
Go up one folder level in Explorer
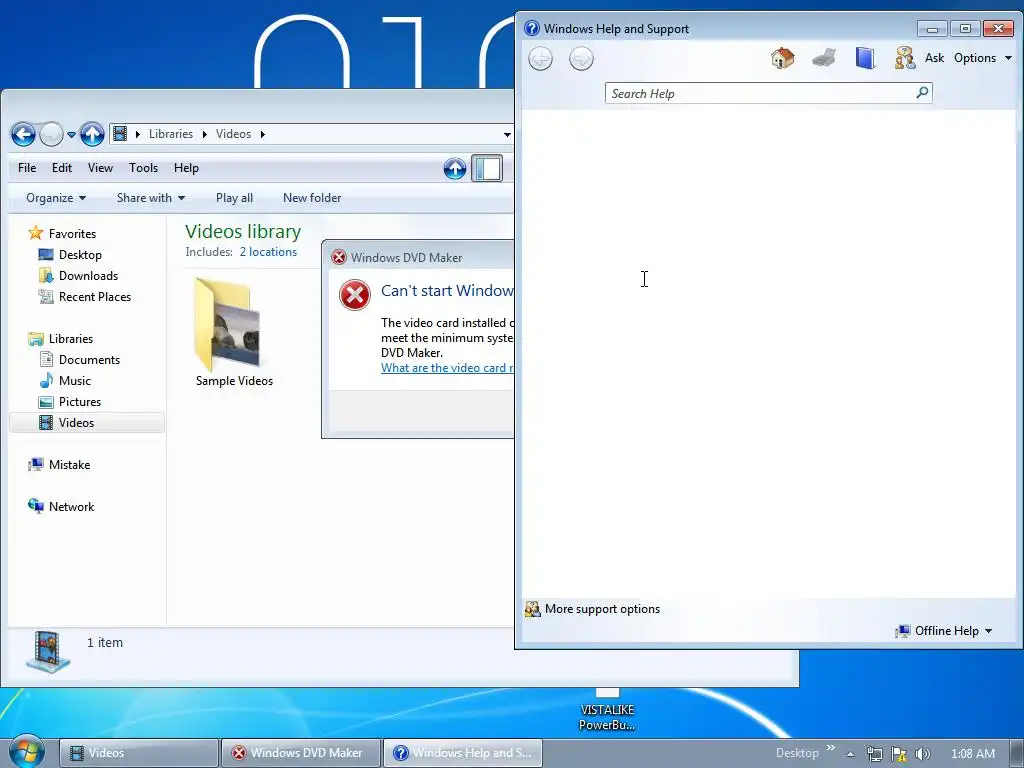pos(92,135)
